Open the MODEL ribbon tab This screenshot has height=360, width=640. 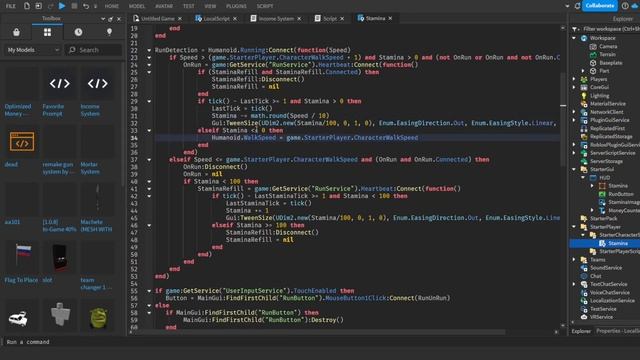pos(137,6)
